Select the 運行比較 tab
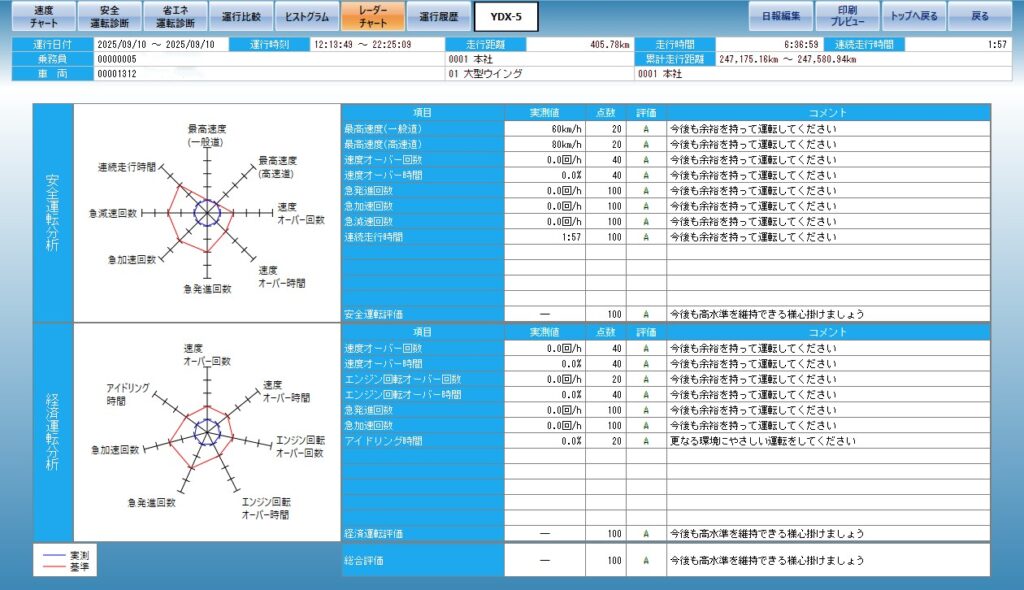Screen dimensions: 1024x590 (x=240, y=16)
